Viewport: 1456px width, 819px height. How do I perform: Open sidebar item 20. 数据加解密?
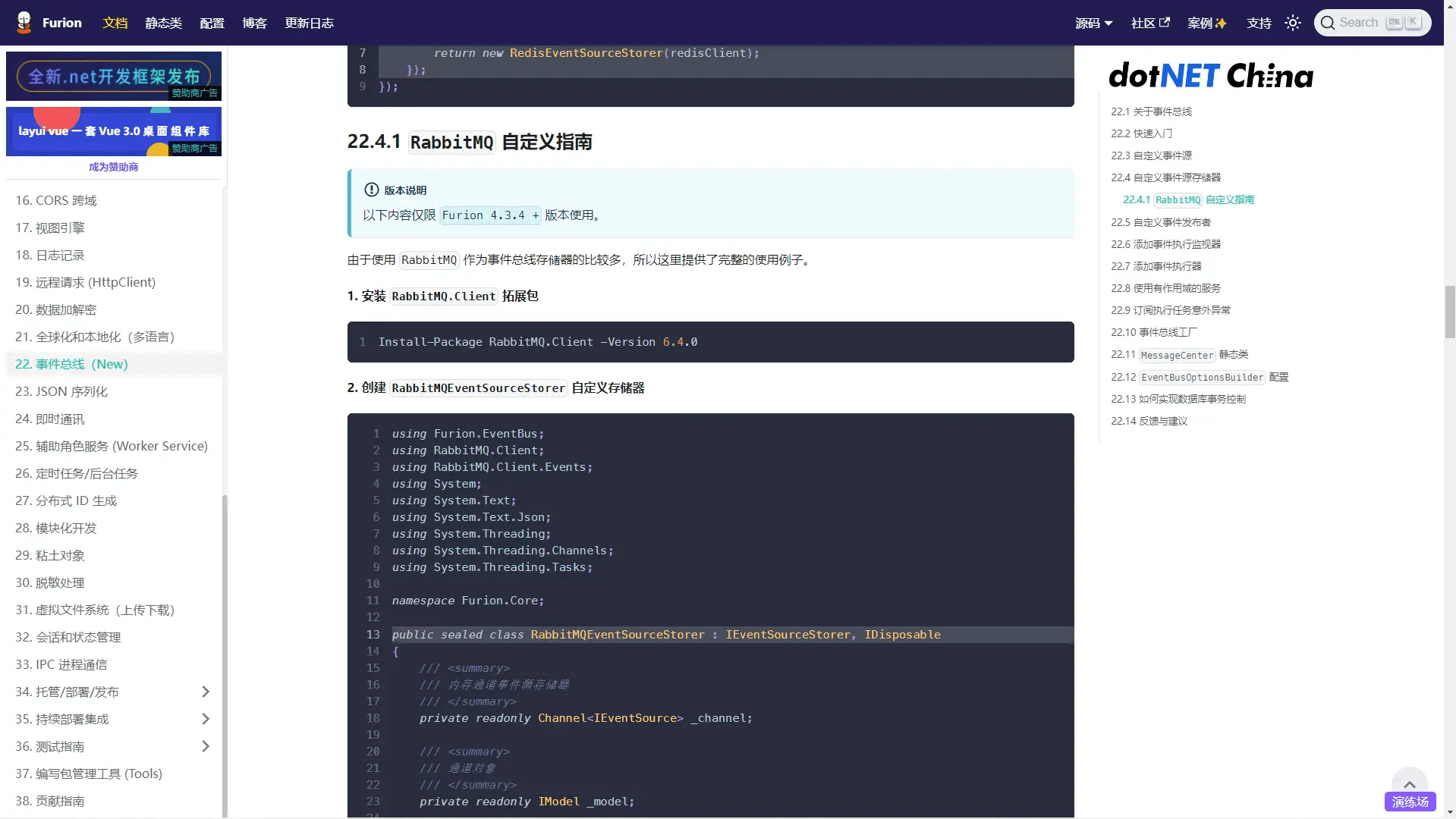(114, 309)
